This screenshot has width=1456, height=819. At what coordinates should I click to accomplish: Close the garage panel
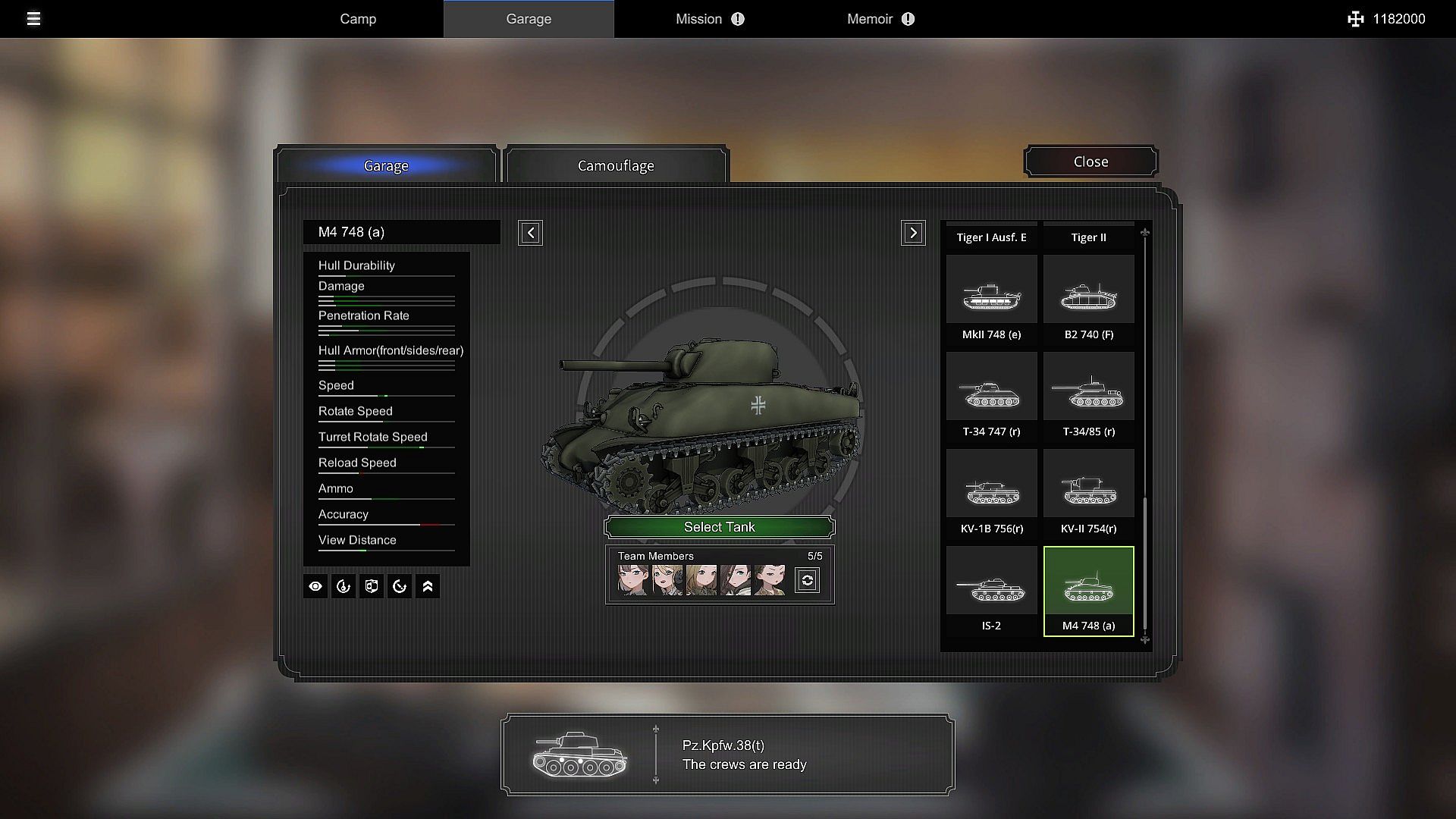1090,162
